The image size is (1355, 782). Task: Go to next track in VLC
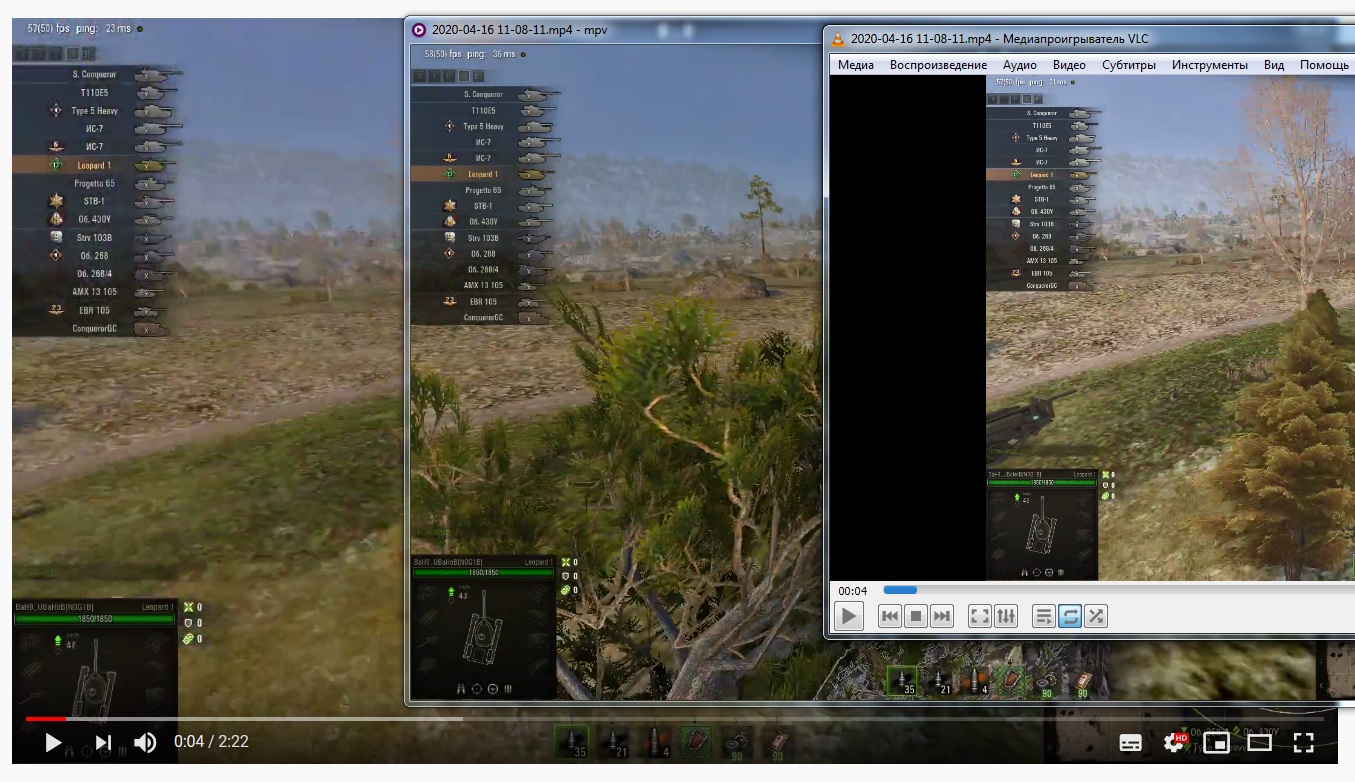942,616
